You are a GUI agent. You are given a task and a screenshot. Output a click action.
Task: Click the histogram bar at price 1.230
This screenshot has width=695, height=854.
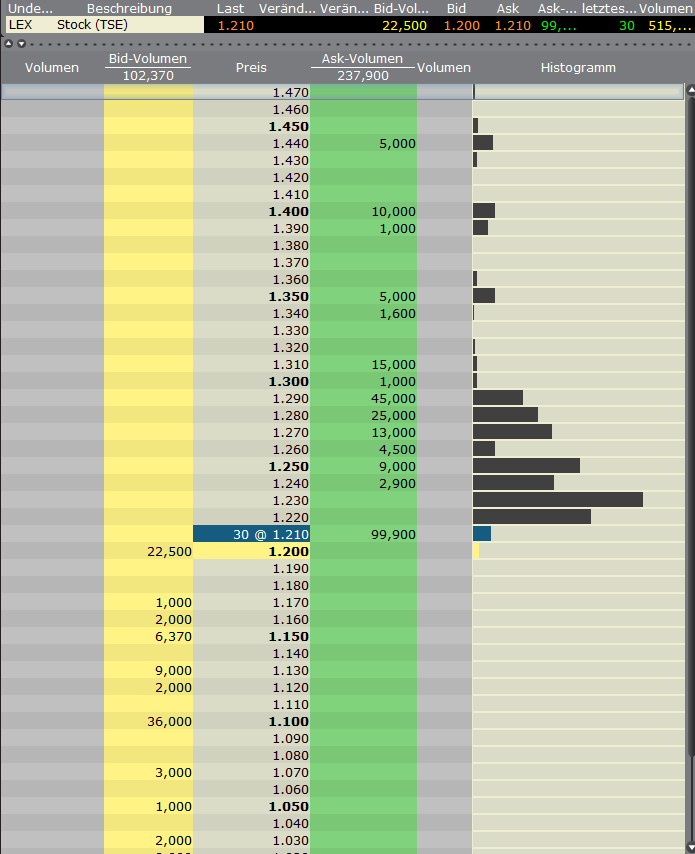click(557, 500)
